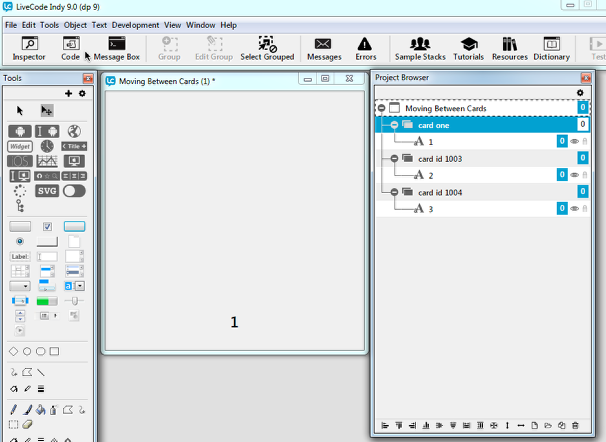Image resolution: width=606 pixels, height=442 pixels.
Task: Select the Browser globe widget
Action: click(x=74, y=131)
